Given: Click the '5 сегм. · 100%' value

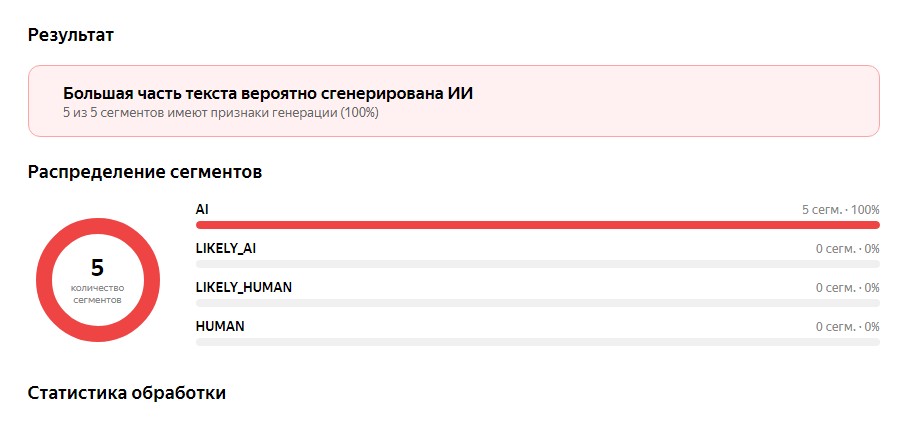Looking at the screenshot, I should click(840, 210).
